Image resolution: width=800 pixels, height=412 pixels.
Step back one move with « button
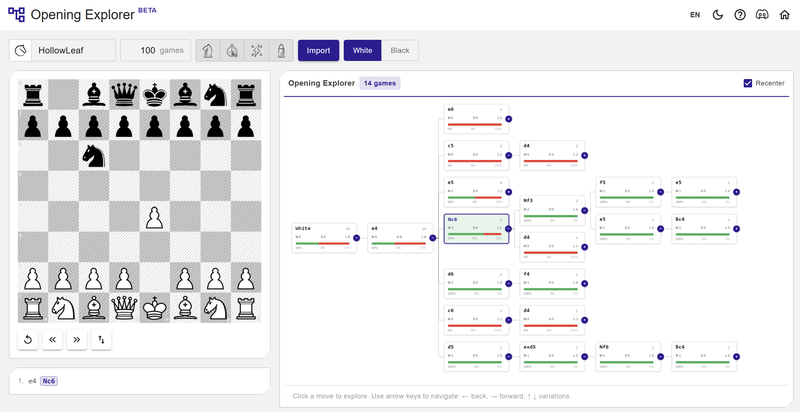click(x=52, y=340)
